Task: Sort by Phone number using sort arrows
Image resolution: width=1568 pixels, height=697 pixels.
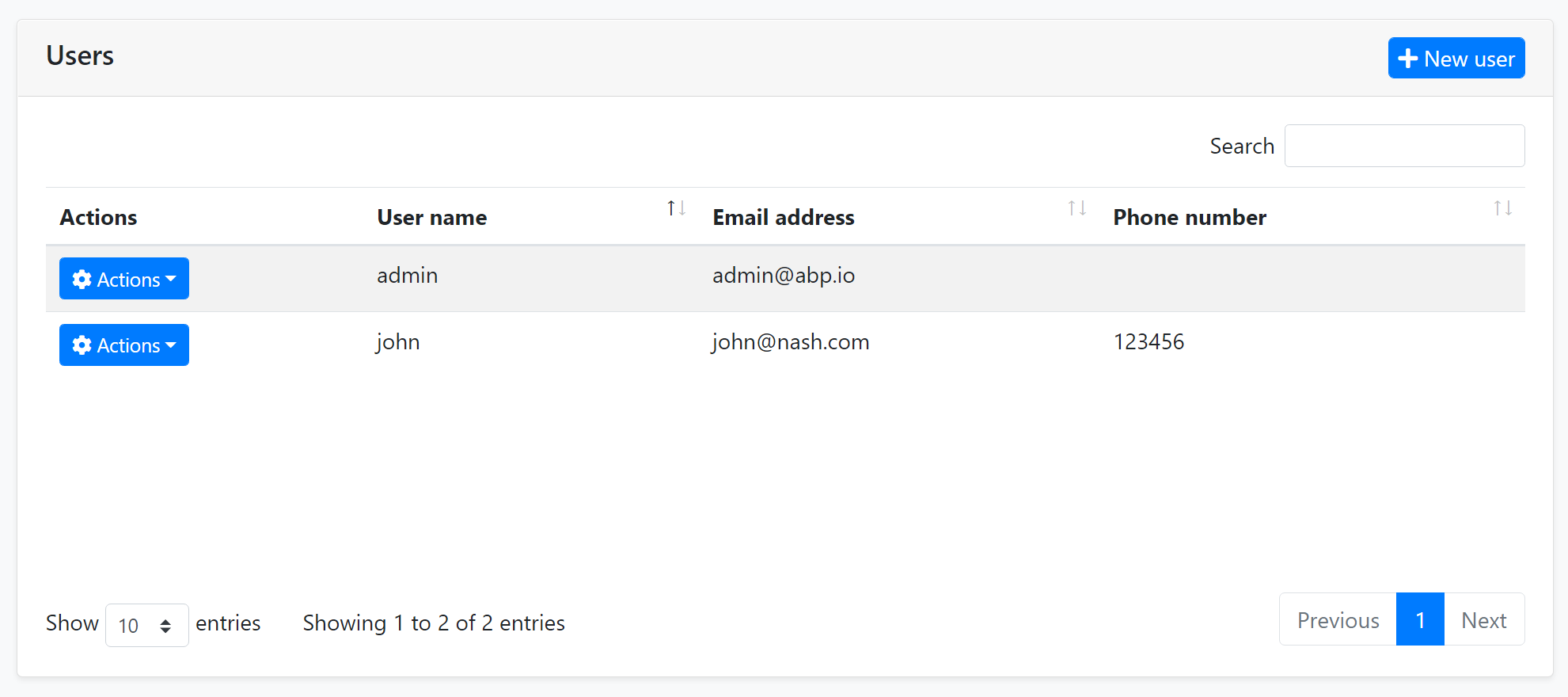Action: tap(1502, 208)
